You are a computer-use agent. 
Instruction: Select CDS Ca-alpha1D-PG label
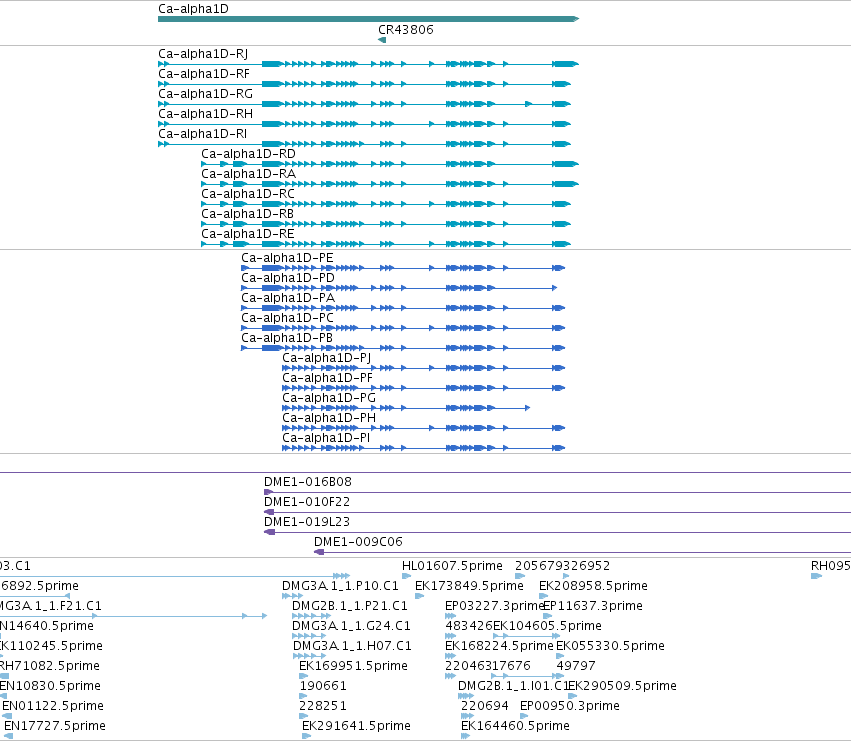[329, 399]
